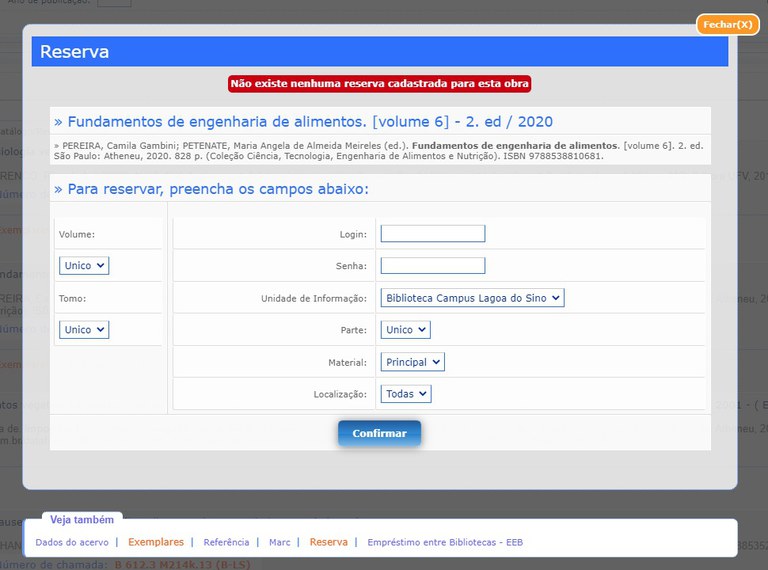Open the Marc link

click(280, 542)
